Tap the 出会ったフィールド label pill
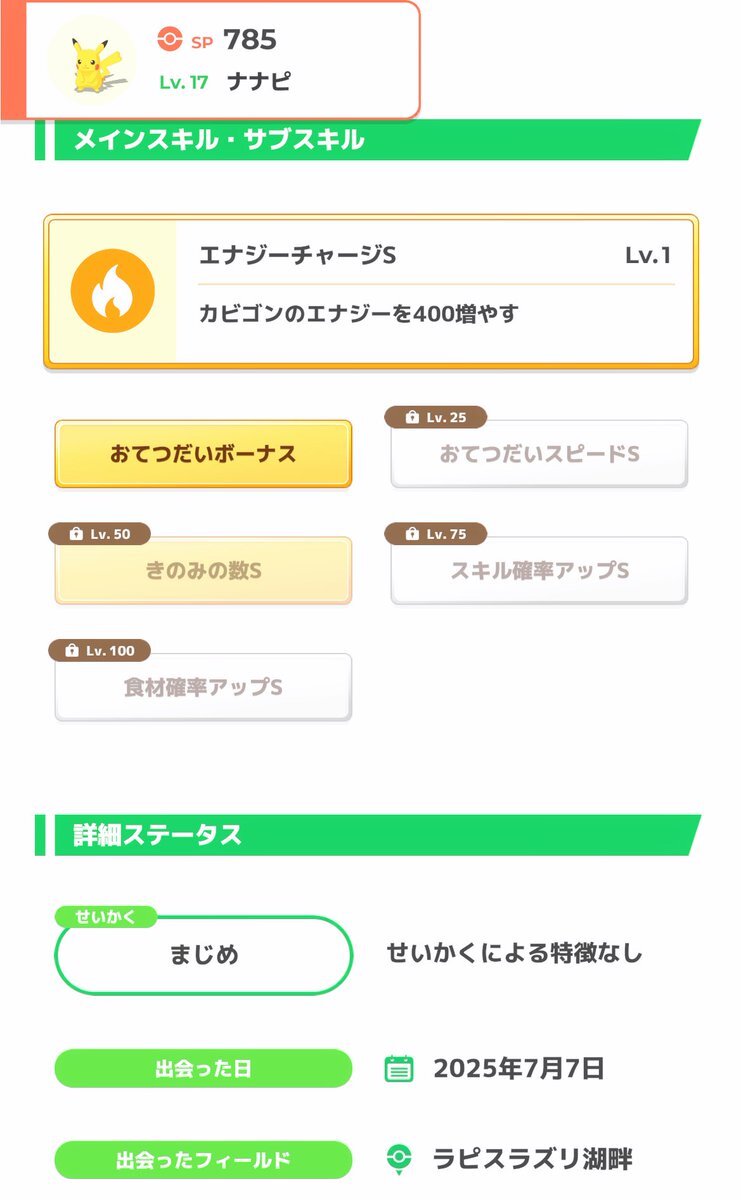Screen dimensions: 741x1200 (x=203, y=1160)
